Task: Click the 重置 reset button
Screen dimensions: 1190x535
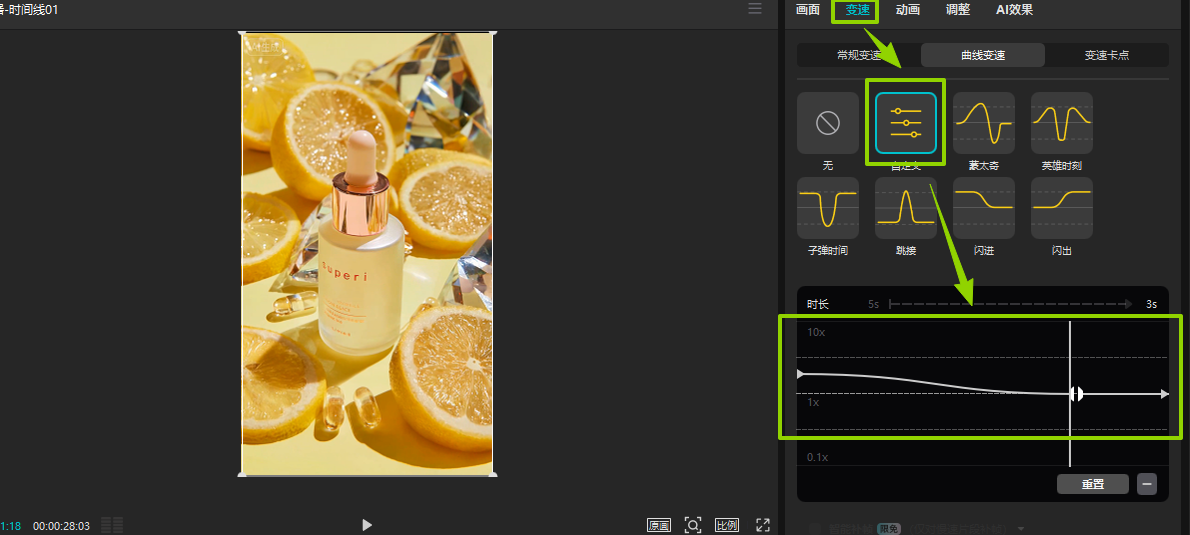Action: click(1092, 484)
